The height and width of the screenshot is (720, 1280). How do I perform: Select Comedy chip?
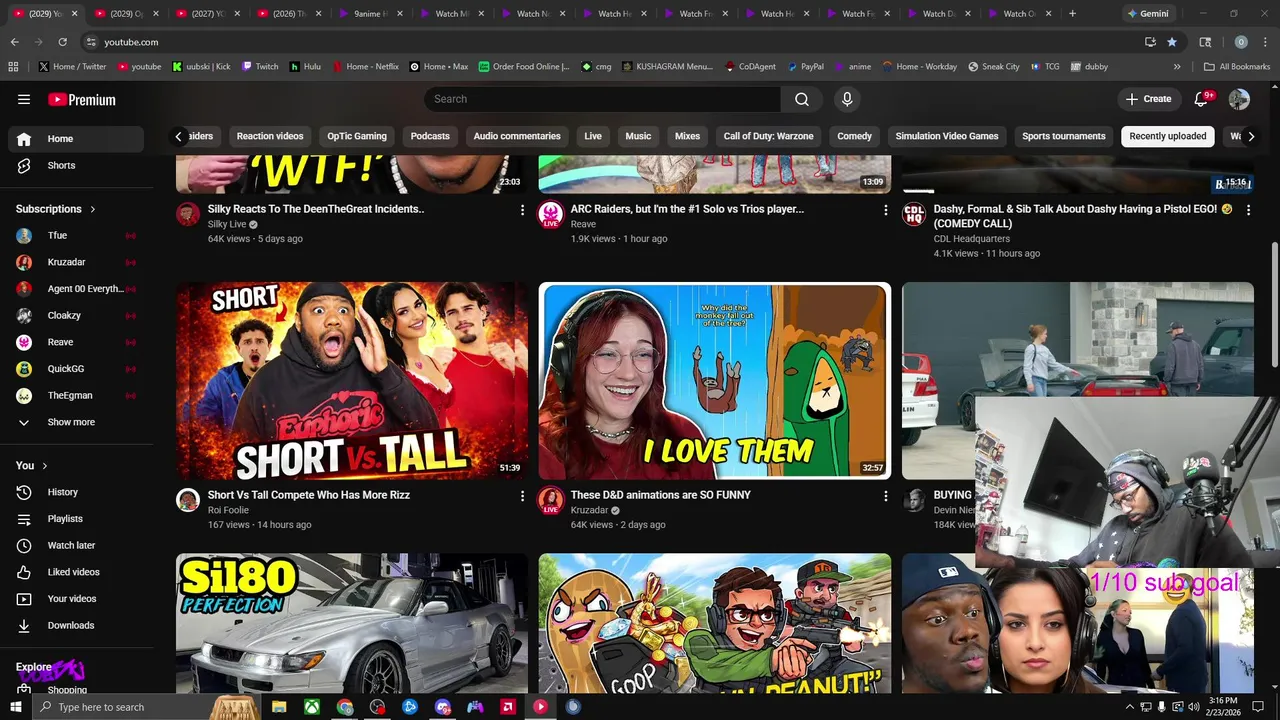click(855, 136)
